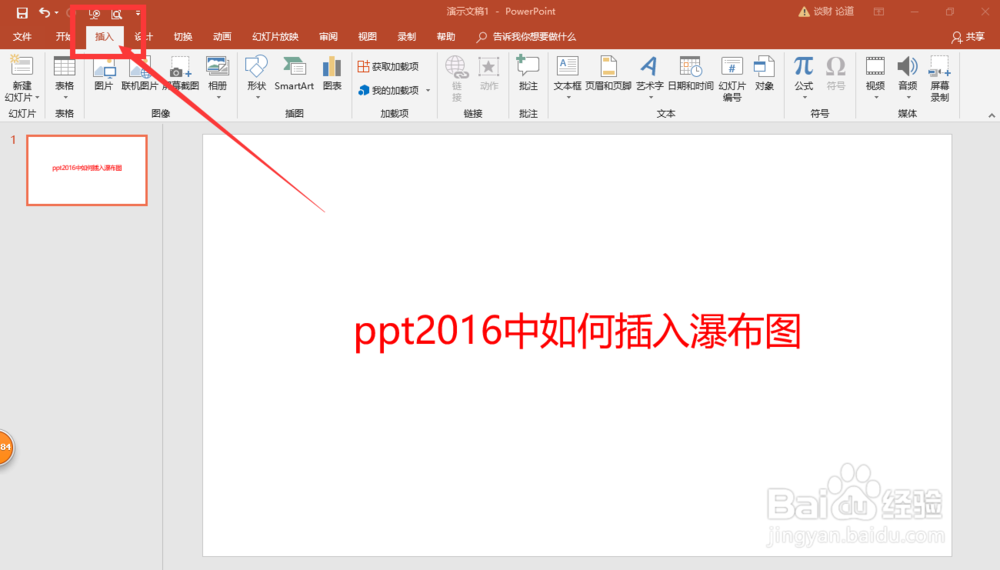The width and height of the screenshot is (1000, 570).
Task: Insert a Chart (图表)
Action: pos(332,74)
